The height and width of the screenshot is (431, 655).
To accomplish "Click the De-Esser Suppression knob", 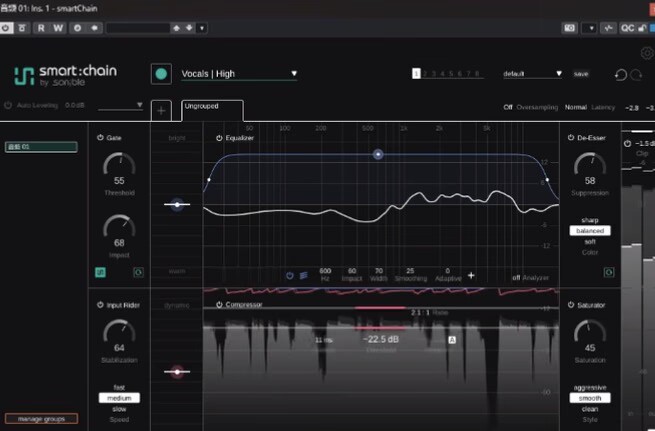I will point(590,164).
